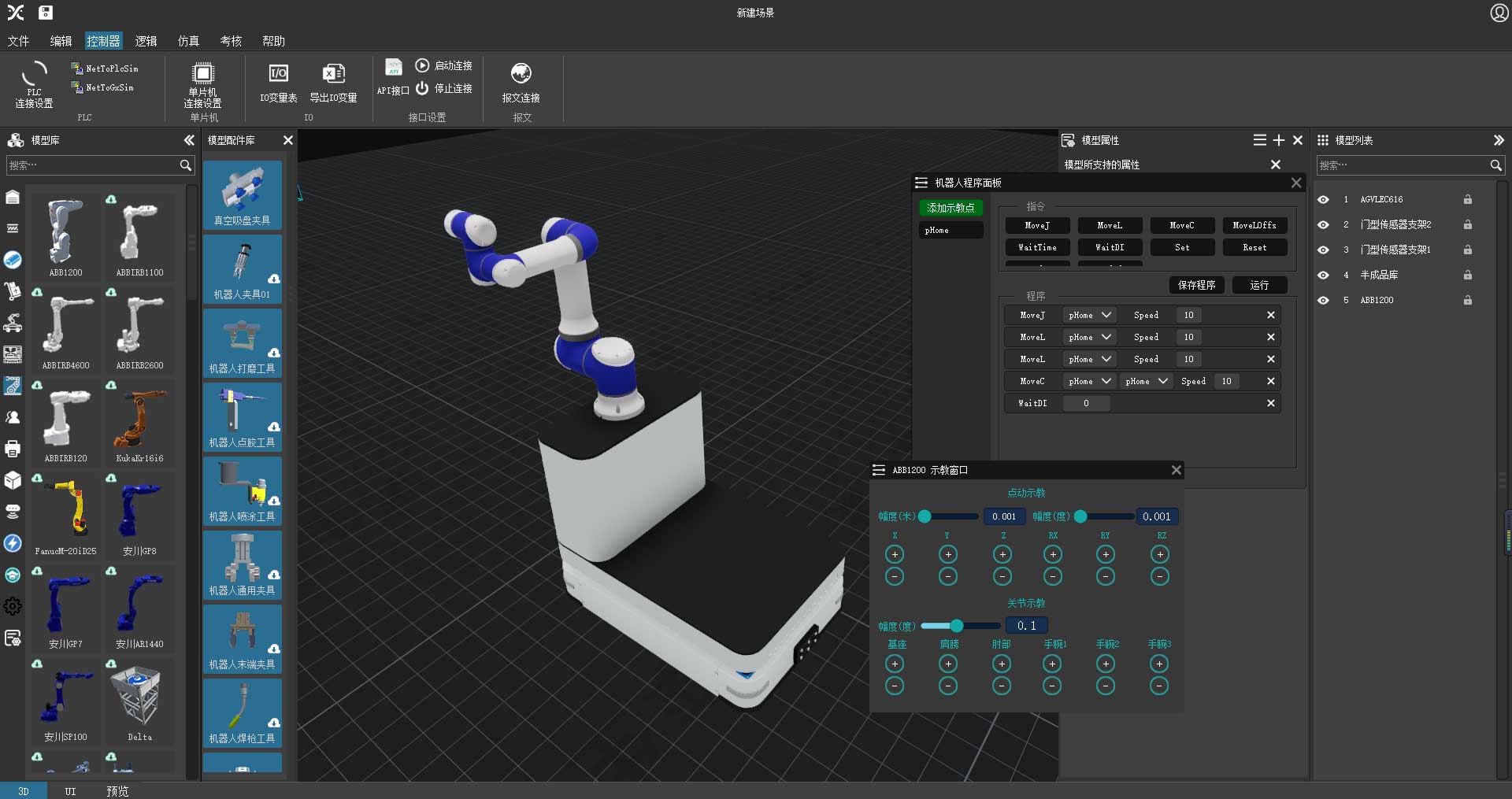Select pHome teach point
This screenshot has width=1512, height=799.
tap(951, 230)
